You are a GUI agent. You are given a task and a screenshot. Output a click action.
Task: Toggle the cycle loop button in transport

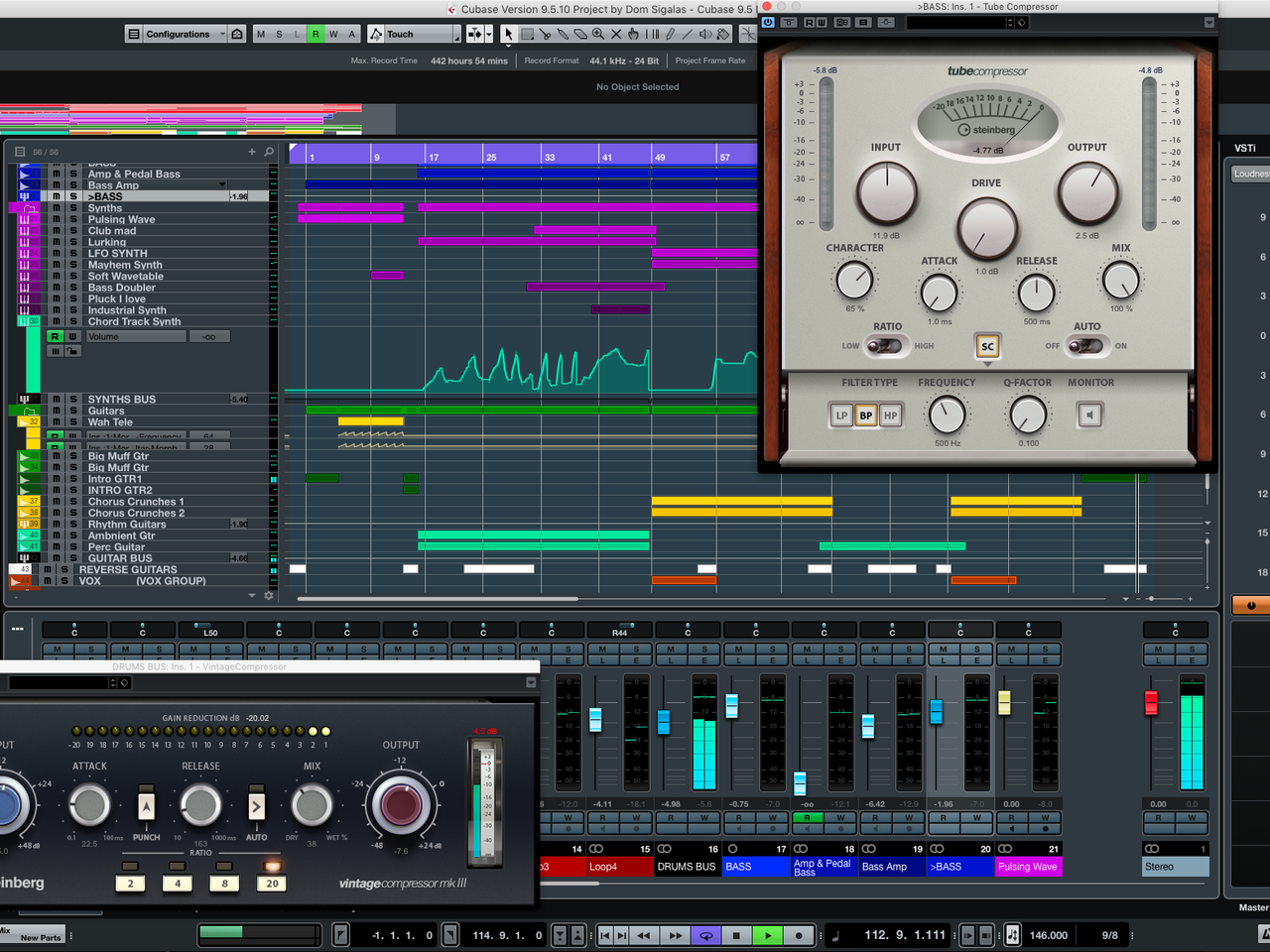[705, 935]
